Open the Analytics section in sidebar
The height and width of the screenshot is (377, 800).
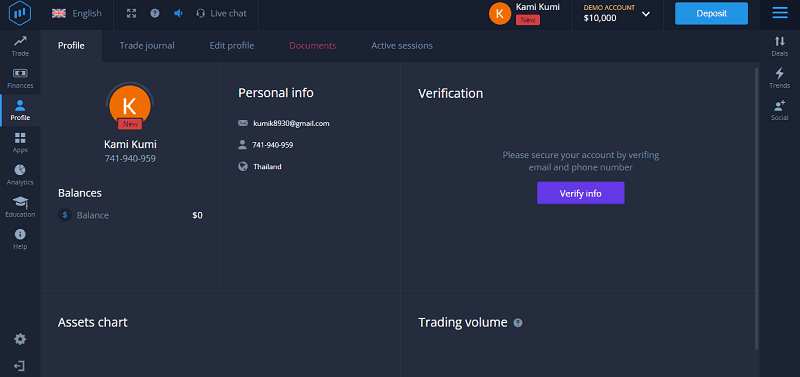20,175
